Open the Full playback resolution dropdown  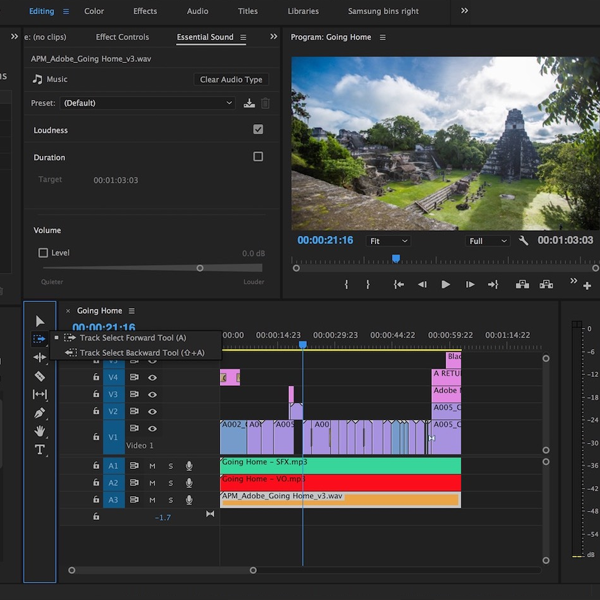[x=489, y=241]
